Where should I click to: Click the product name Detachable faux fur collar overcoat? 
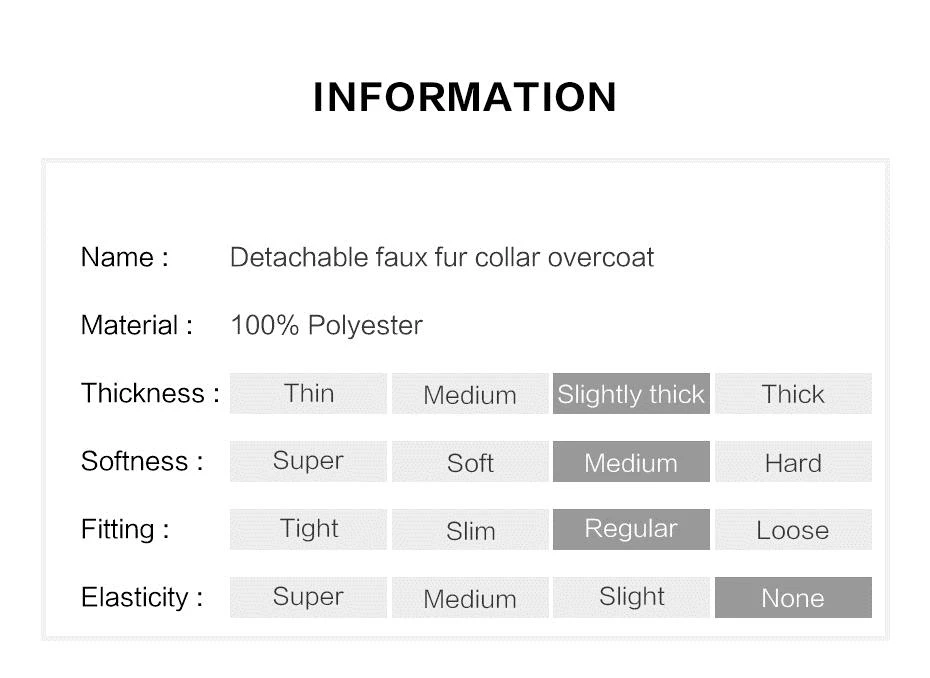click(442, 257)
